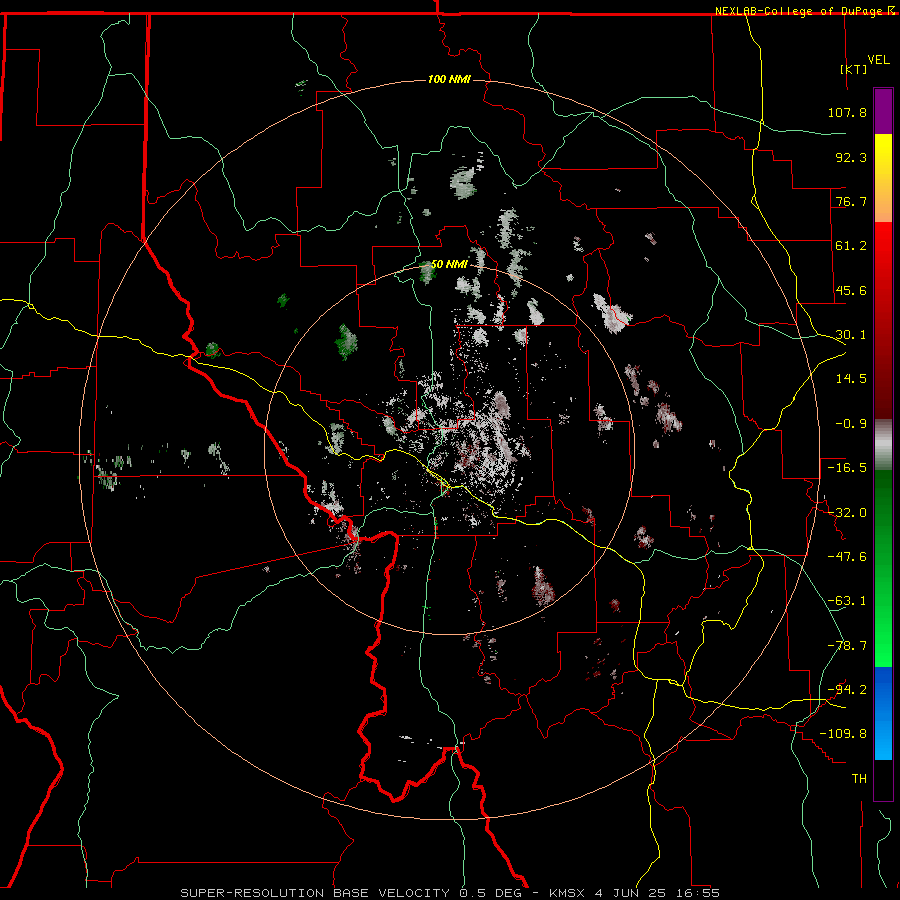Click the [KT] units label
Viewport: 900px width, 900px height.
tap(853, 69)
